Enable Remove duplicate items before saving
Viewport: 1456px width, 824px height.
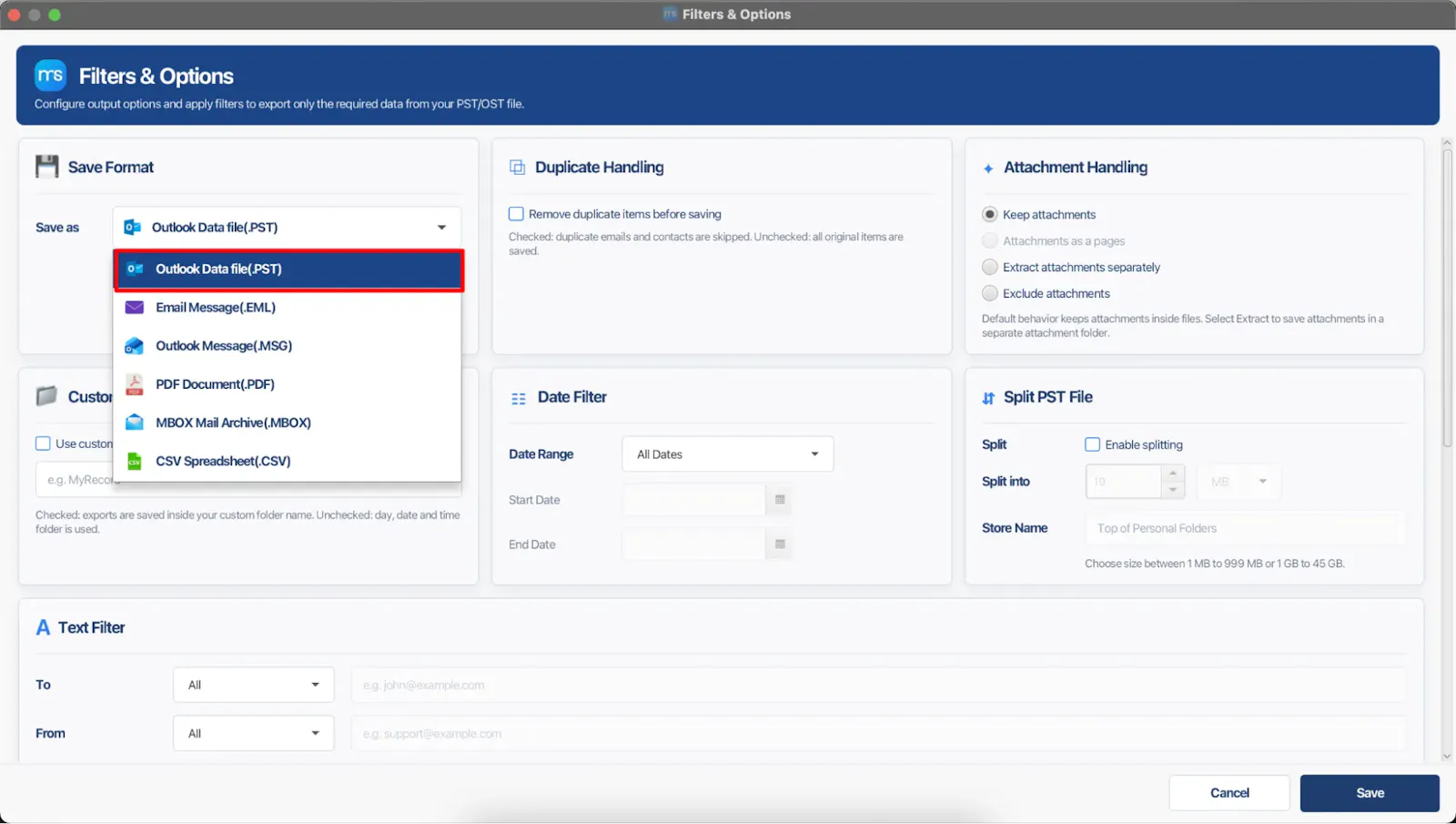(516, 214)
